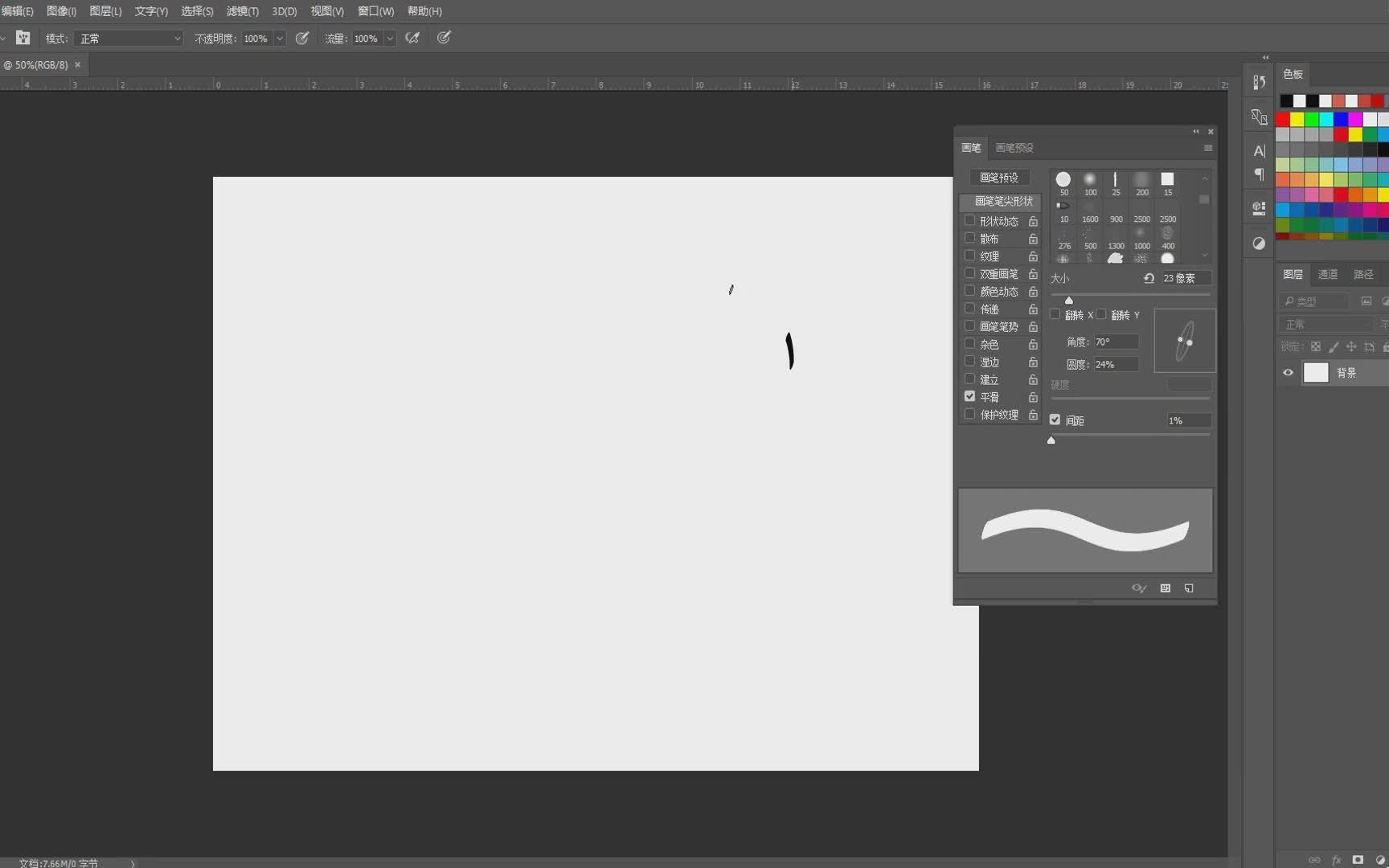Switch to the 画笔预设 tab
1389x868 pixels.
pyautogui.click(x=1014, y=148)
